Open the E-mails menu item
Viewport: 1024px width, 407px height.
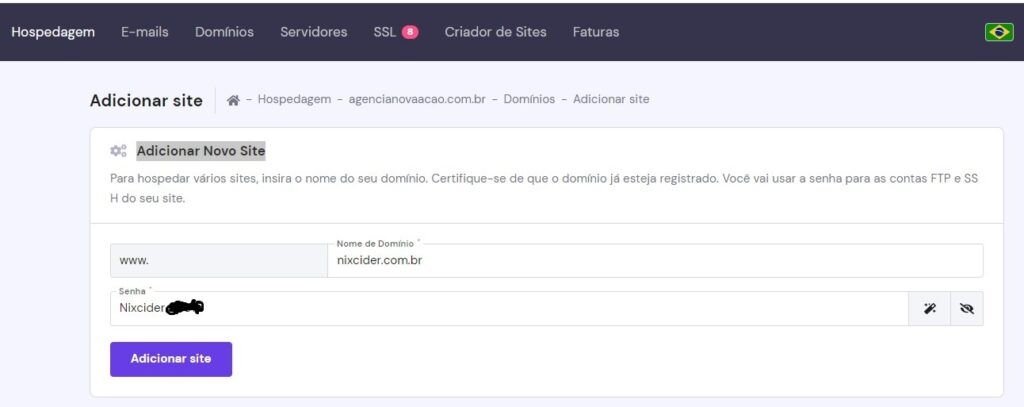click(145, 32)
